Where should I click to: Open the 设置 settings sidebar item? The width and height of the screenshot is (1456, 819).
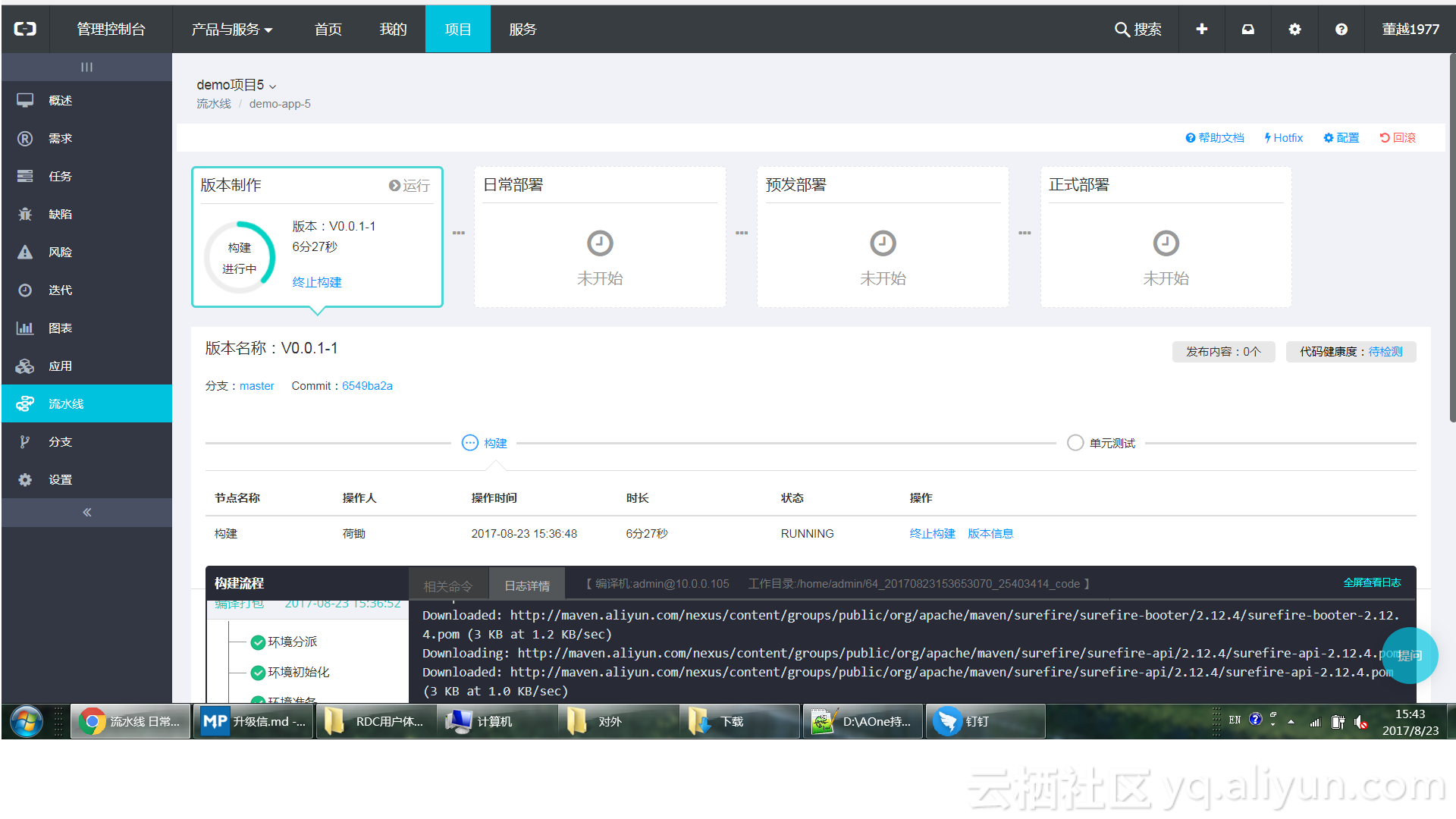pos(86,479)
